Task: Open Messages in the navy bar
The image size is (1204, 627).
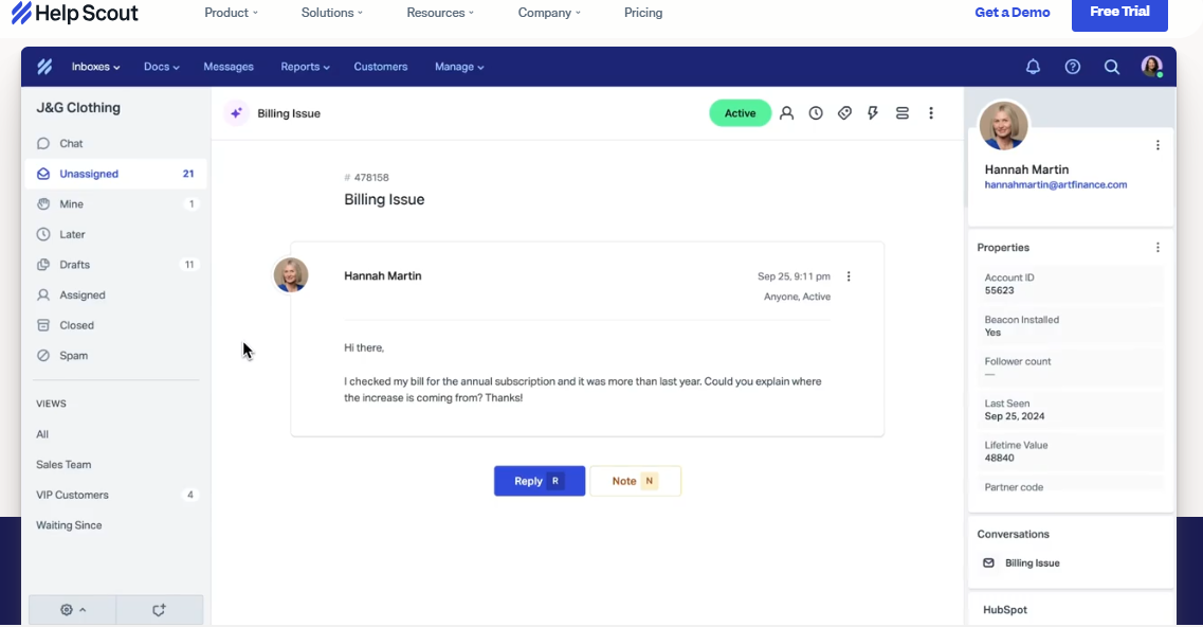Action: coord(229,67)
